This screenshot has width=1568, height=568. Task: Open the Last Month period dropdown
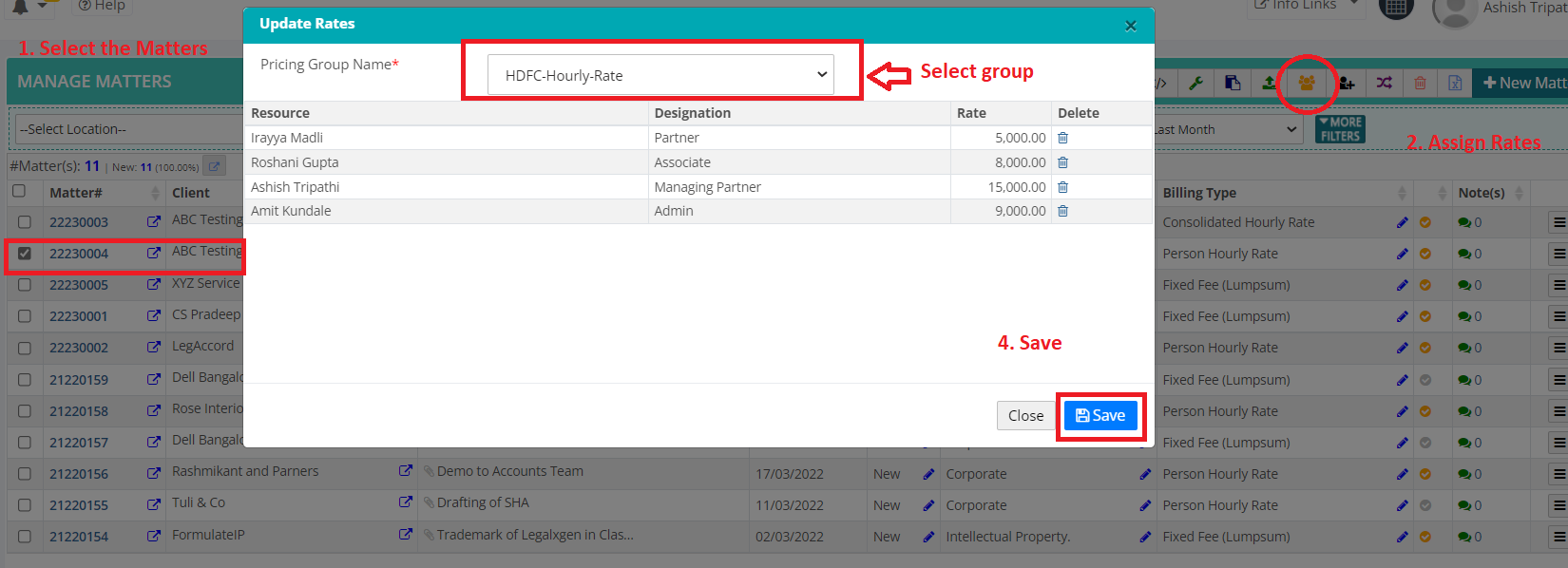(1226, 130)
